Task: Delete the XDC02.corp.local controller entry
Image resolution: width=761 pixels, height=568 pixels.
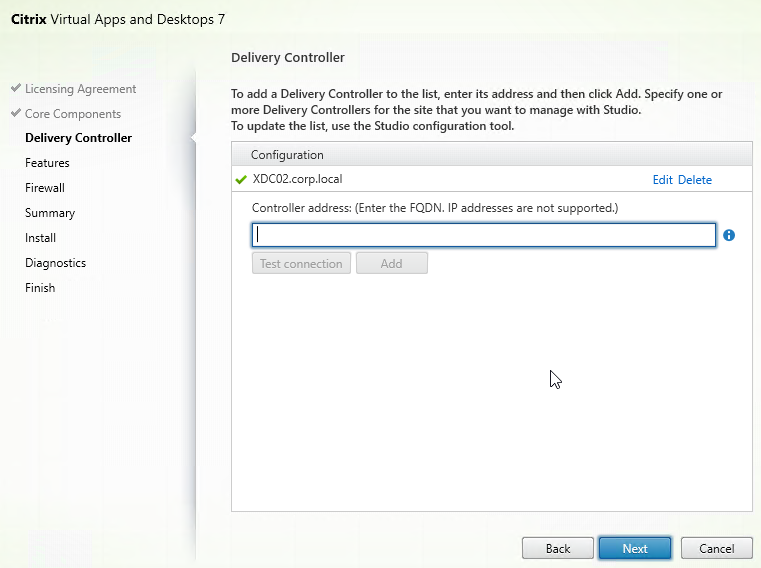Action: click(x=695, y=180)
